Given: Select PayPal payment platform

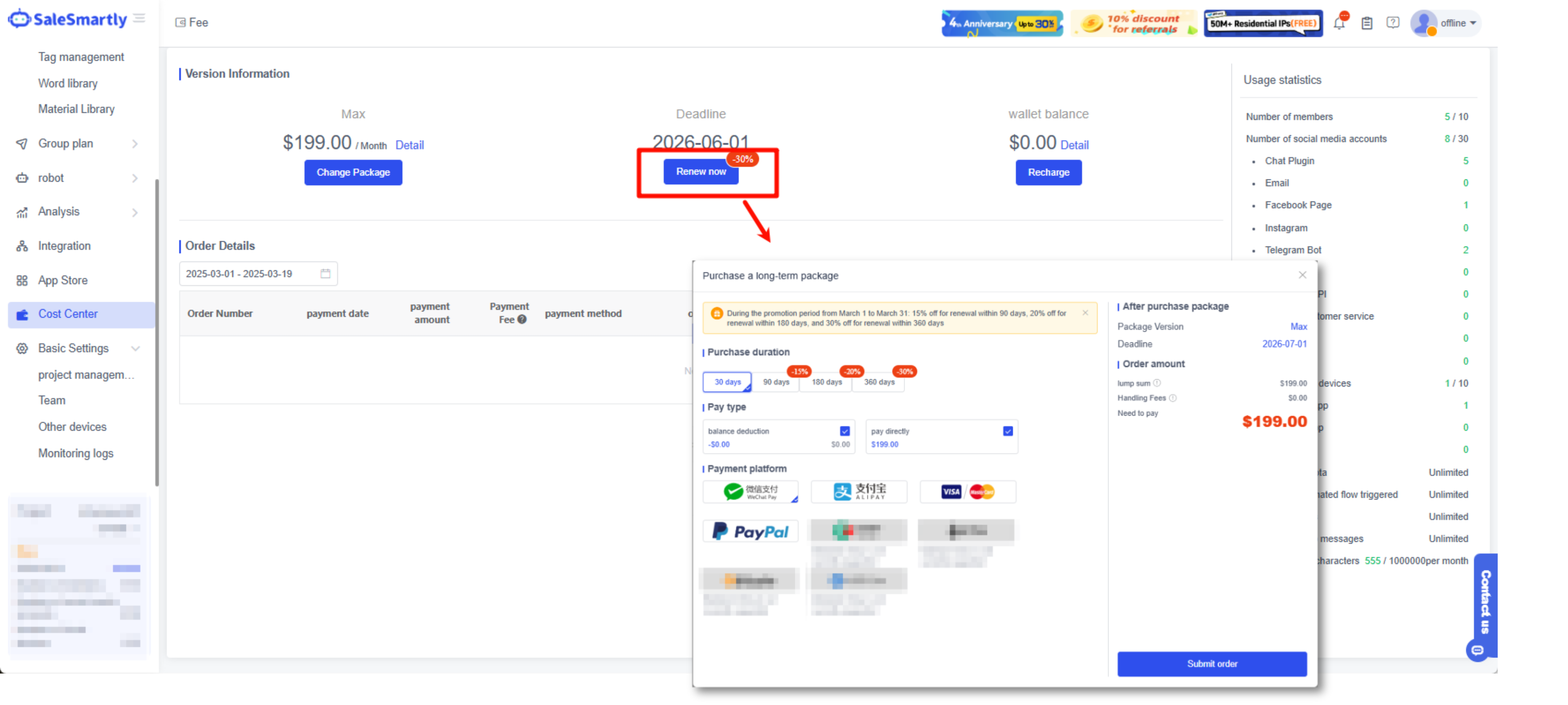Looking at the screenshot, I should tap(750, 531).
